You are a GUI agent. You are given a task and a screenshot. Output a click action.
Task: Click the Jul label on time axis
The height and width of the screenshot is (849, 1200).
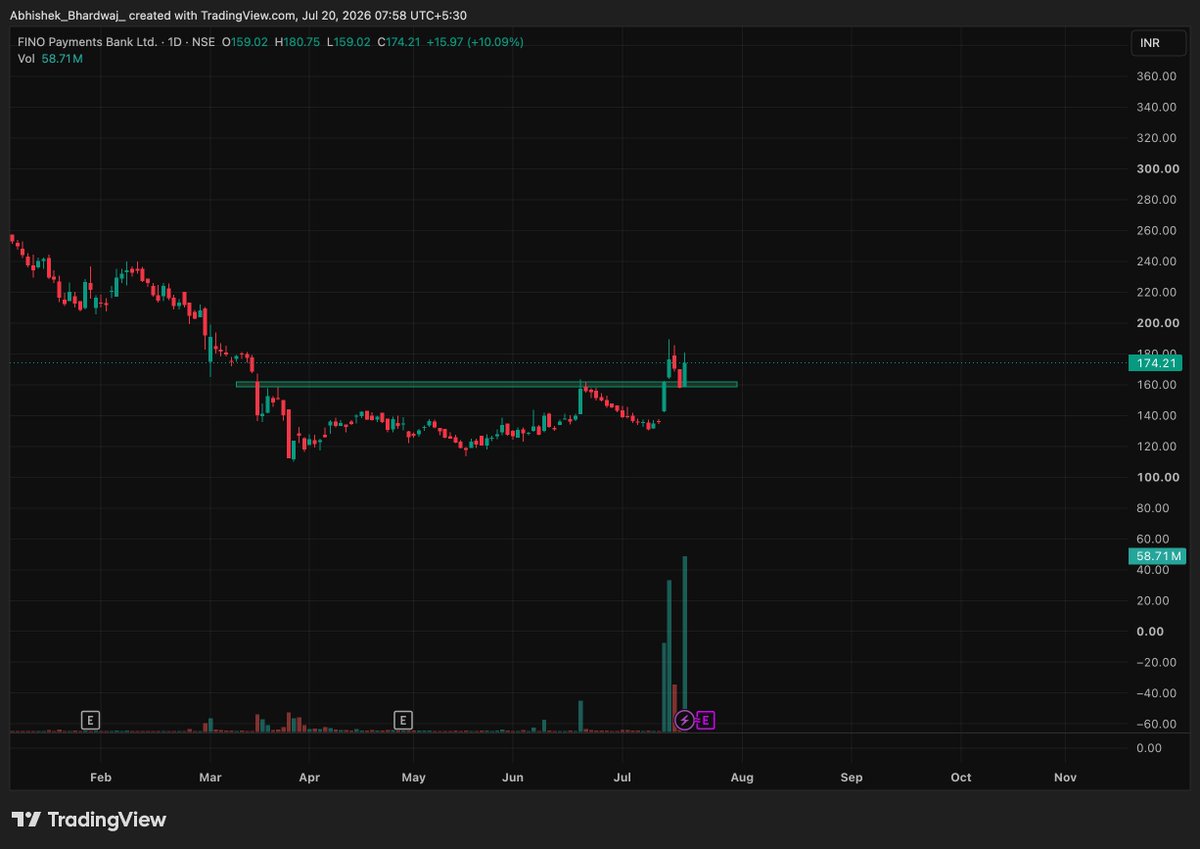coord(623,777)
